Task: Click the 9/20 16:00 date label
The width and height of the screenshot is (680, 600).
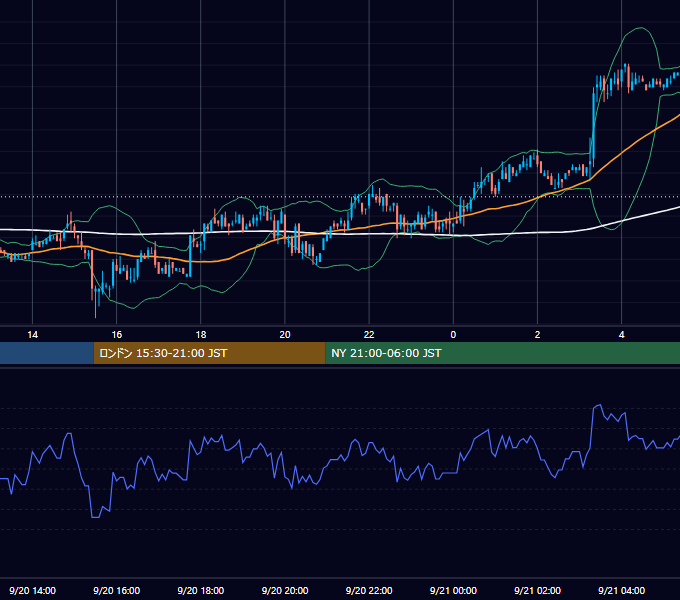Action: (x=117, y=590)
